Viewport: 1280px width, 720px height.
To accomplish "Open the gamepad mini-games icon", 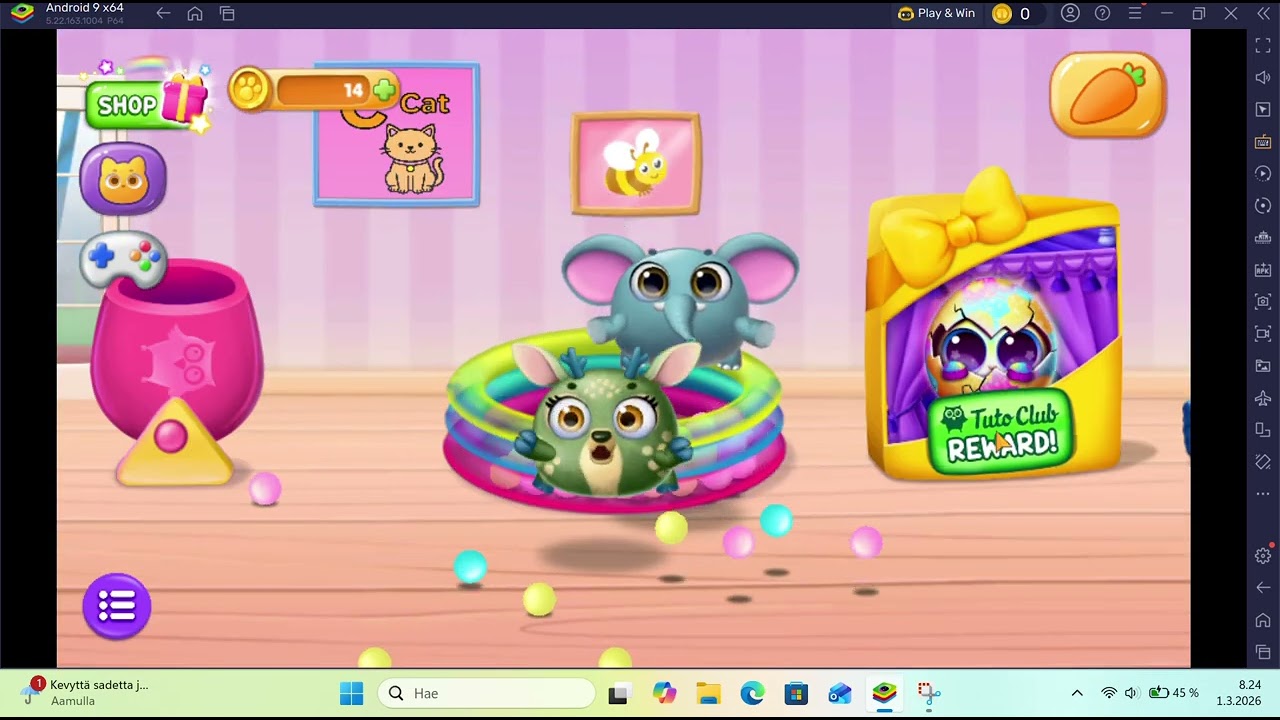I will pyautogui.click(x=123, y=259).
